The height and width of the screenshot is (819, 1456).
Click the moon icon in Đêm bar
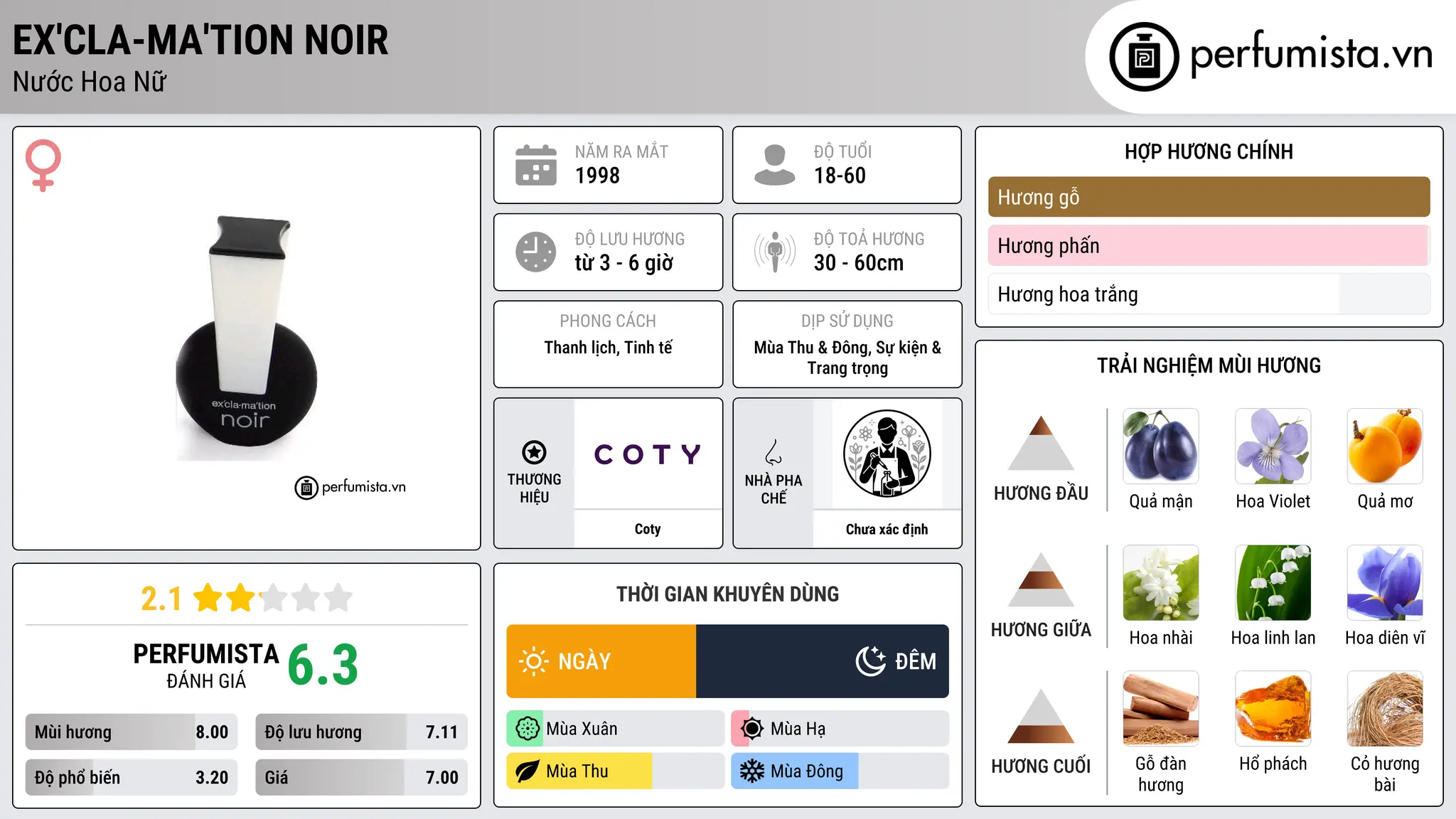click(x=871, y=661)
